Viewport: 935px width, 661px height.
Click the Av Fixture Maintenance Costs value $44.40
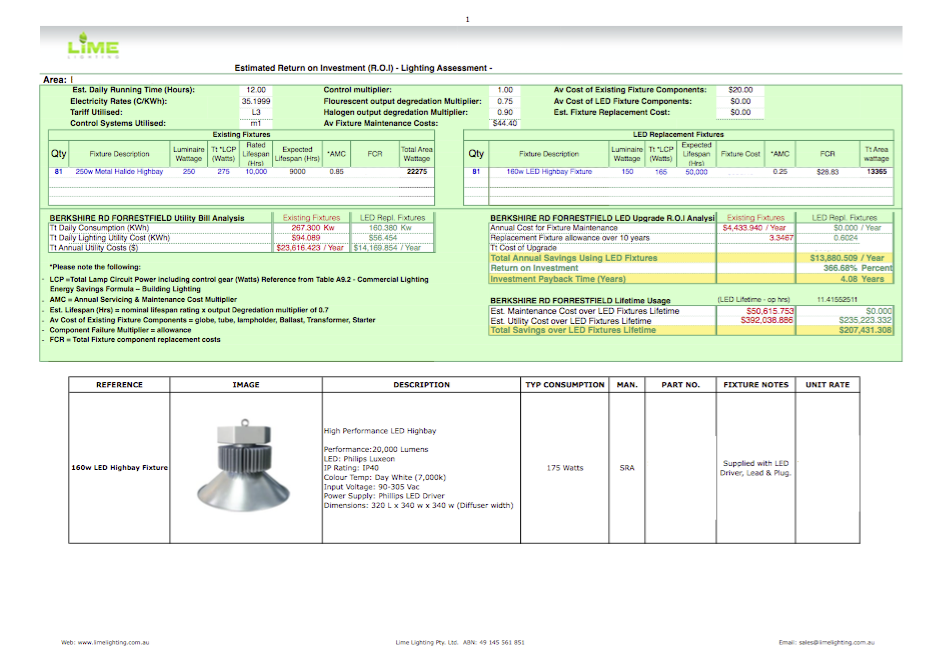[x=505, y=123]
